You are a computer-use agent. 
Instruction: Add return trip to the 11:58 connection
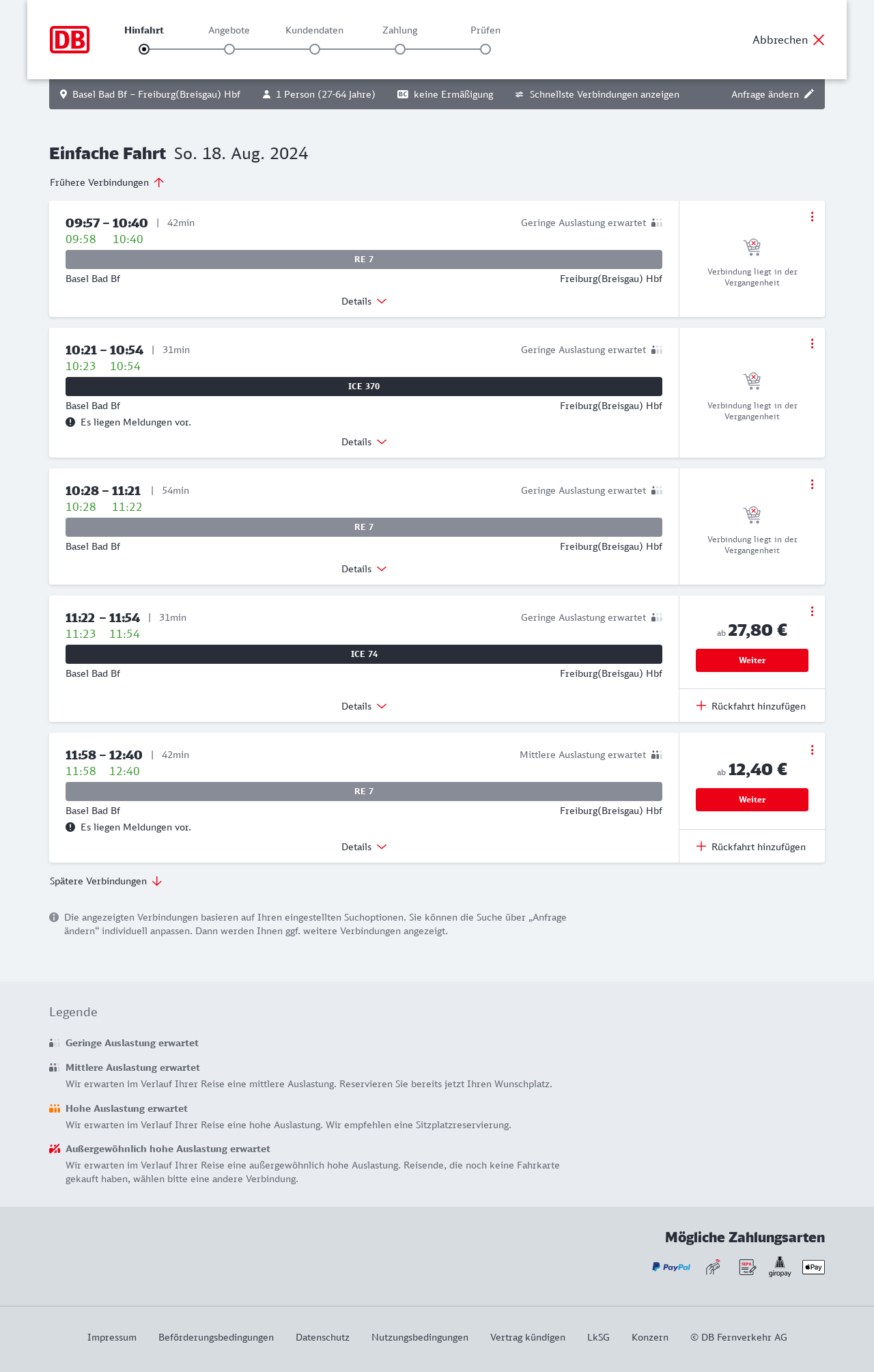(x=751, y=847)
